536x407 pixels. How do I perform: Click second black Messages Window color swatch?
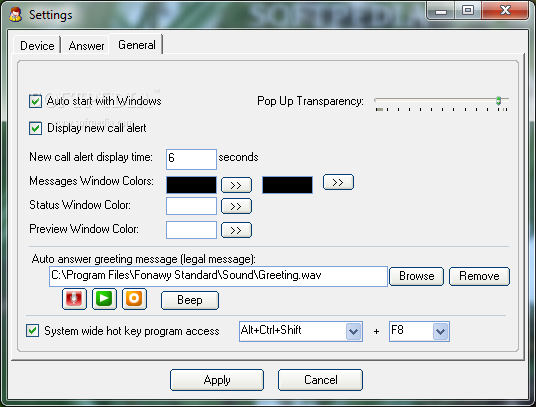pos(287,185)
